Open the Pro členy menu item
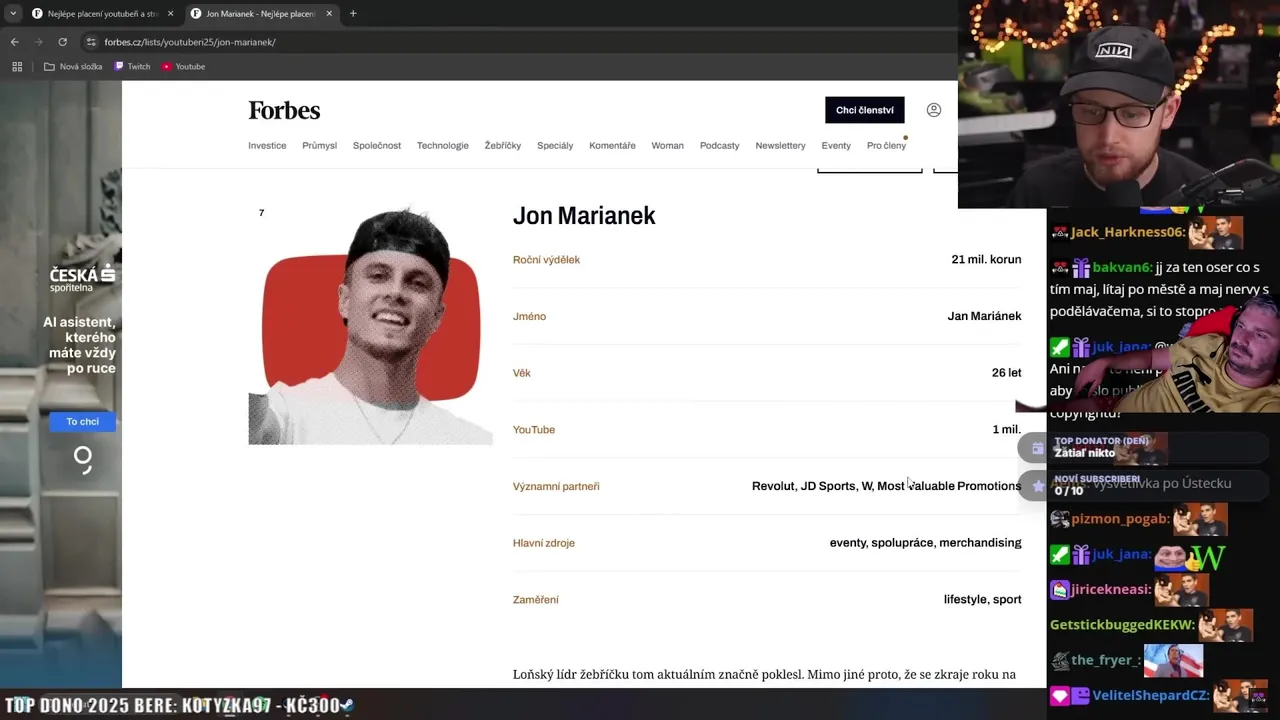 coord(886,146)
